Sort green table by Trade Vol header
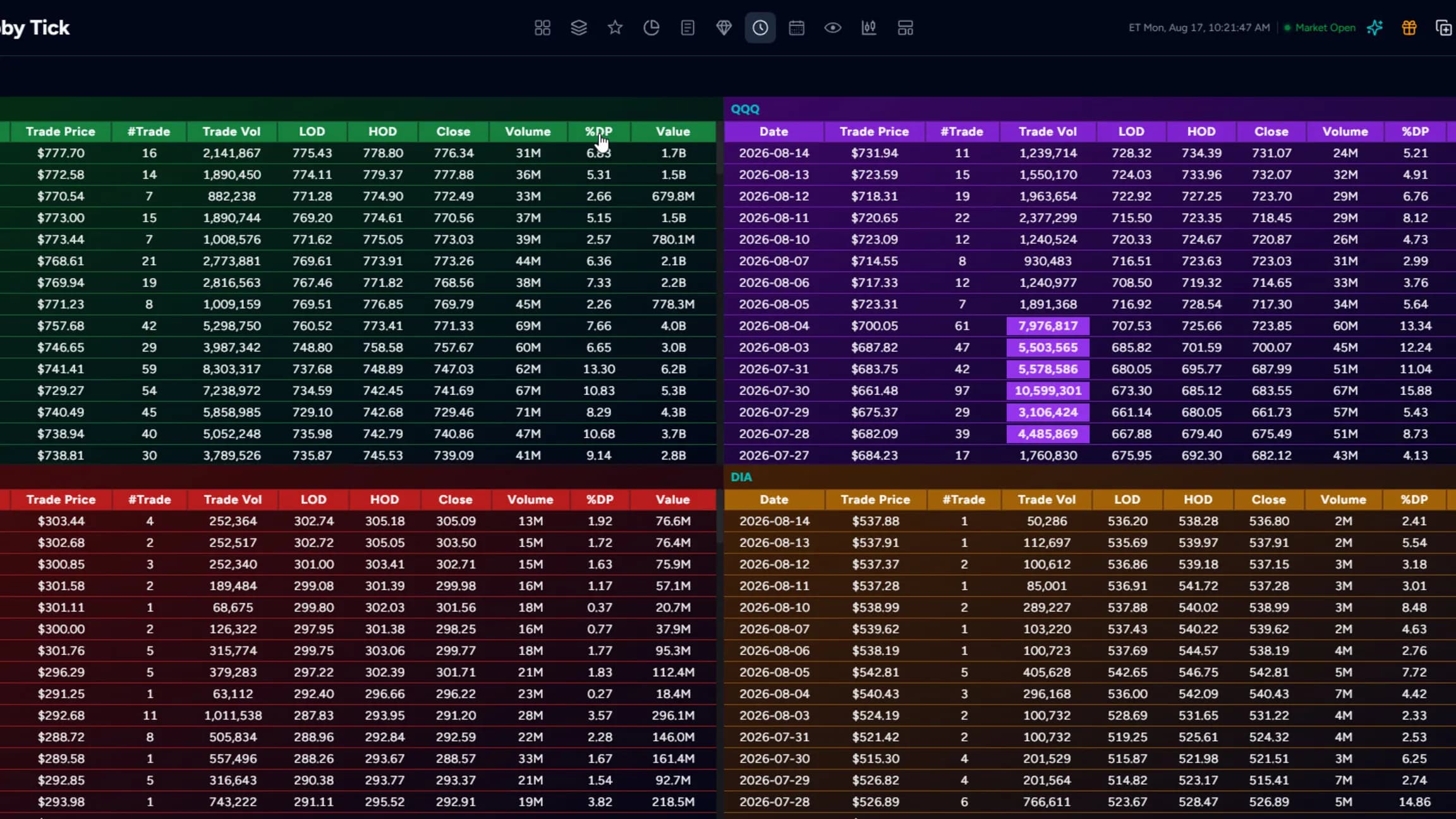 (x=231, y=131)
